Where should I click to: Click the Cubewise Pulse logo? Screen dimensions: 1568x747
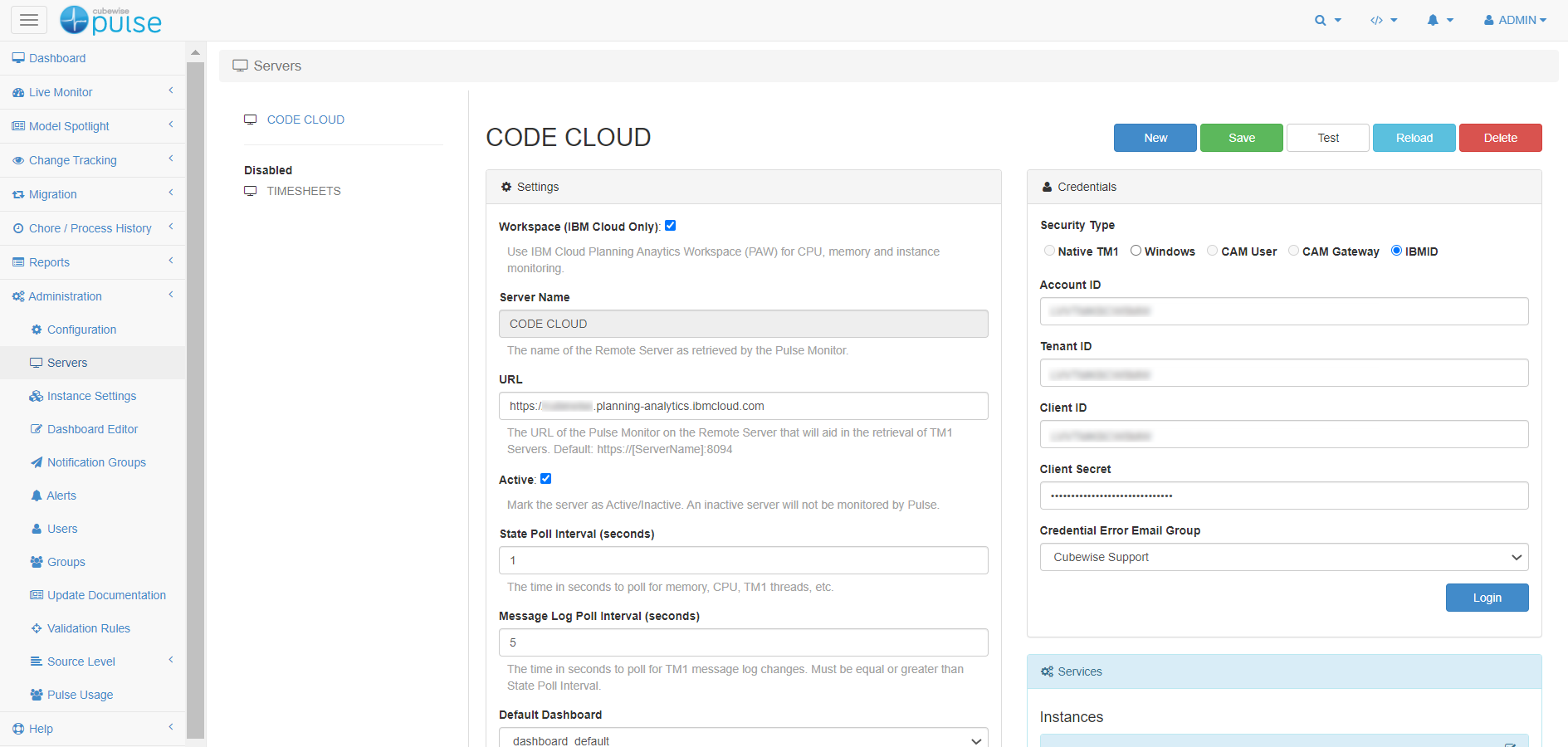pos(110,20)
